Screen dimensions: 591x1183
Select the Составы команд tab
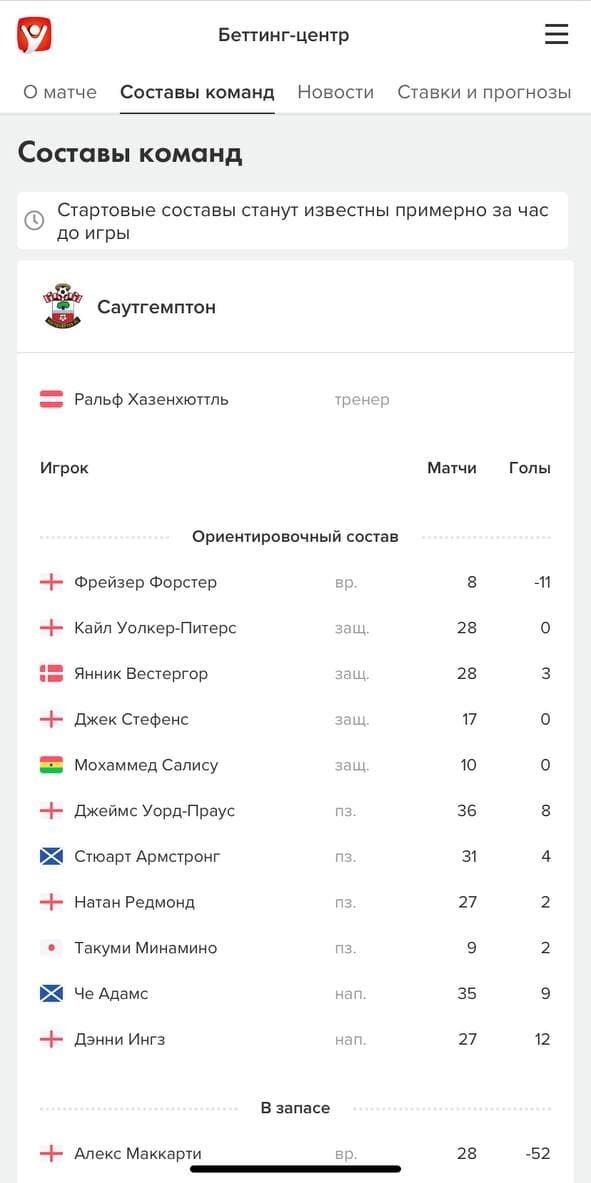197,92
